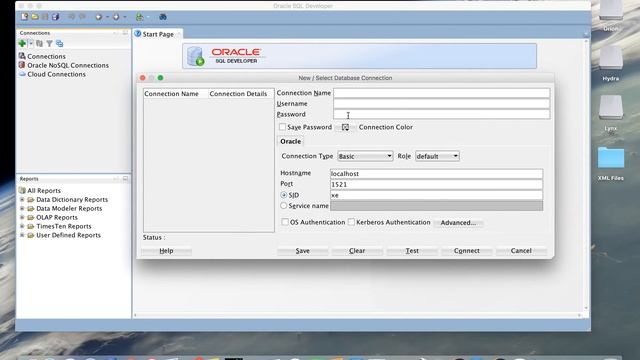Click the Port field containing 1521
Image resolution: width=640 pixels, height=360 pixels.
pyautogui.click(x=436, y=184)
